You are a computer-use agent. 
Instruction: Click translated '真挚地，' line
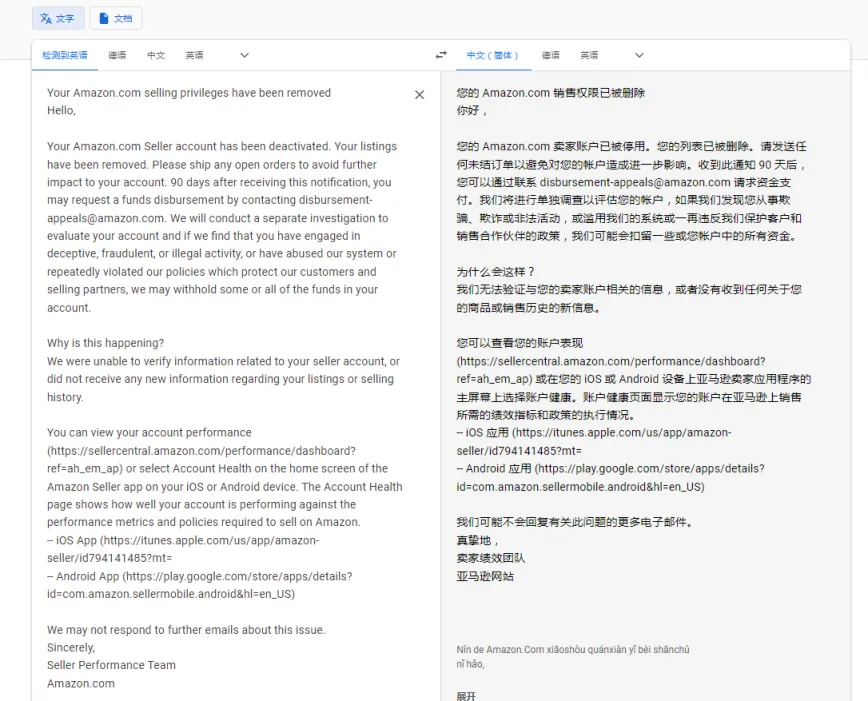[x=478, y=540]
